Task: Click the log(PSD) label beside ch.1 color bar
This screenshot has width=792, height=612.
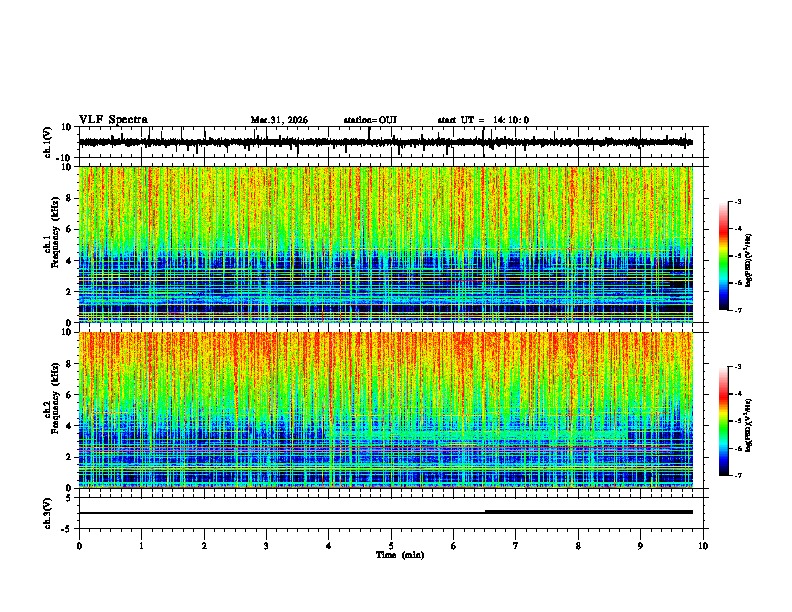Action: [x=750, y=260]
